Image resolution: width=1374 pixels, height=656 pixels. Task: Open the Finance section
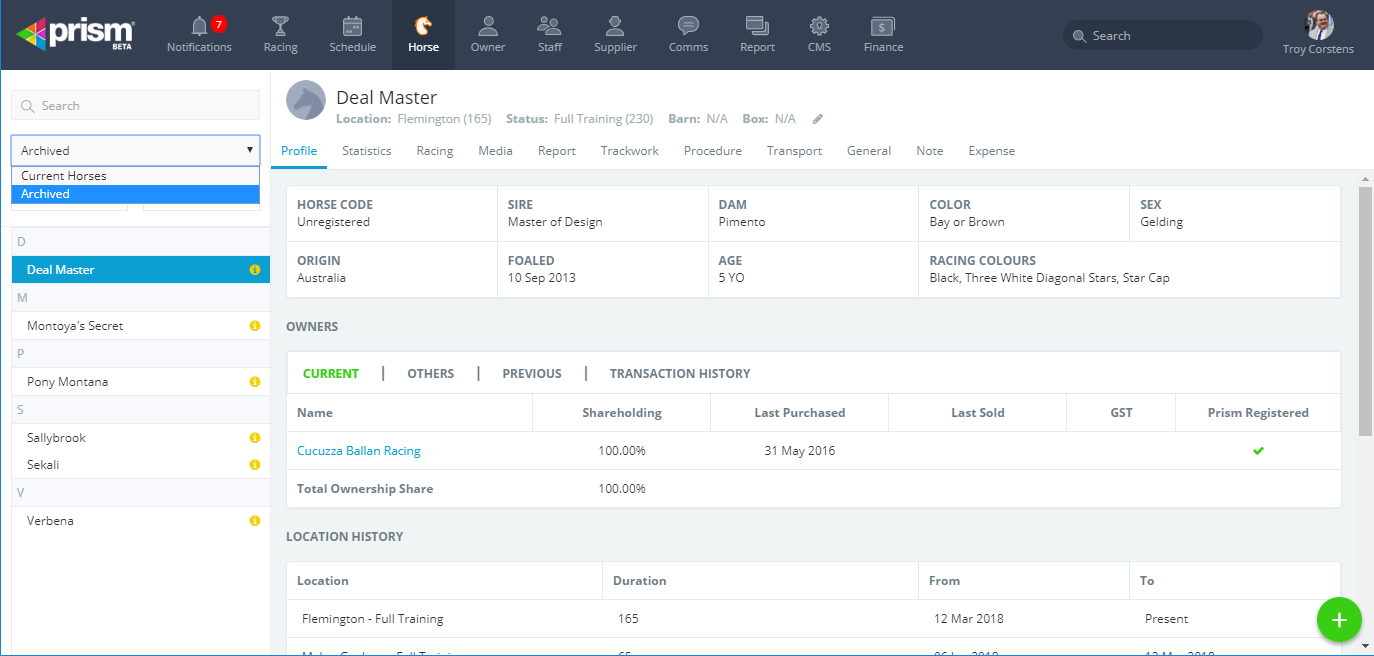point(883,35)
